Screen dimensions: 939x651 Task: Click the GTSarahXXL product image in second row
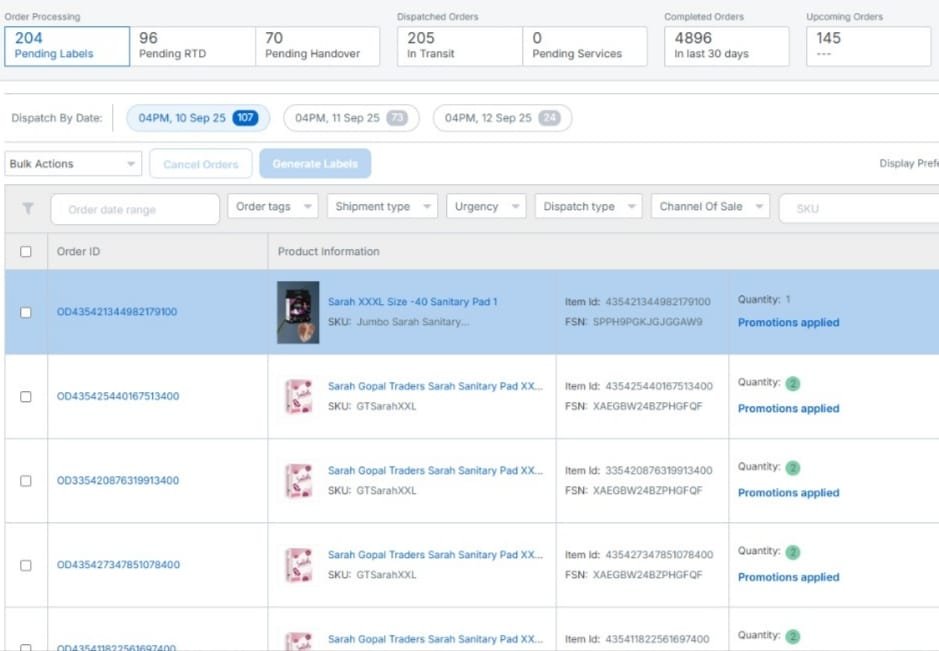(x=298, y=396)
